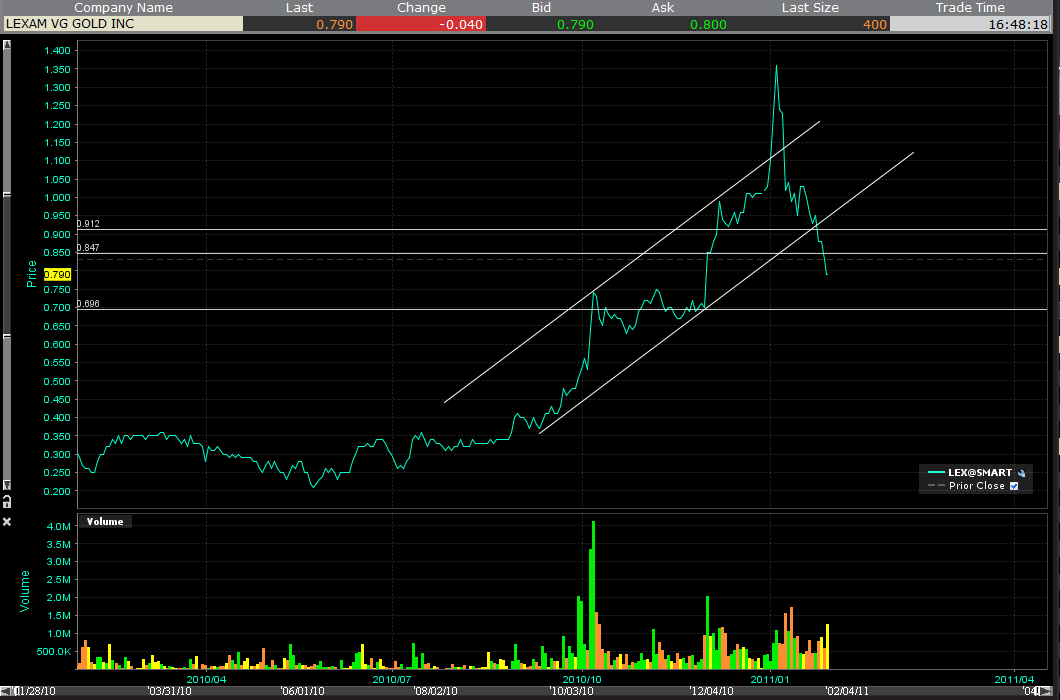
Task: Click the Last price 0.790 cell
Action: tap(299, 24)
